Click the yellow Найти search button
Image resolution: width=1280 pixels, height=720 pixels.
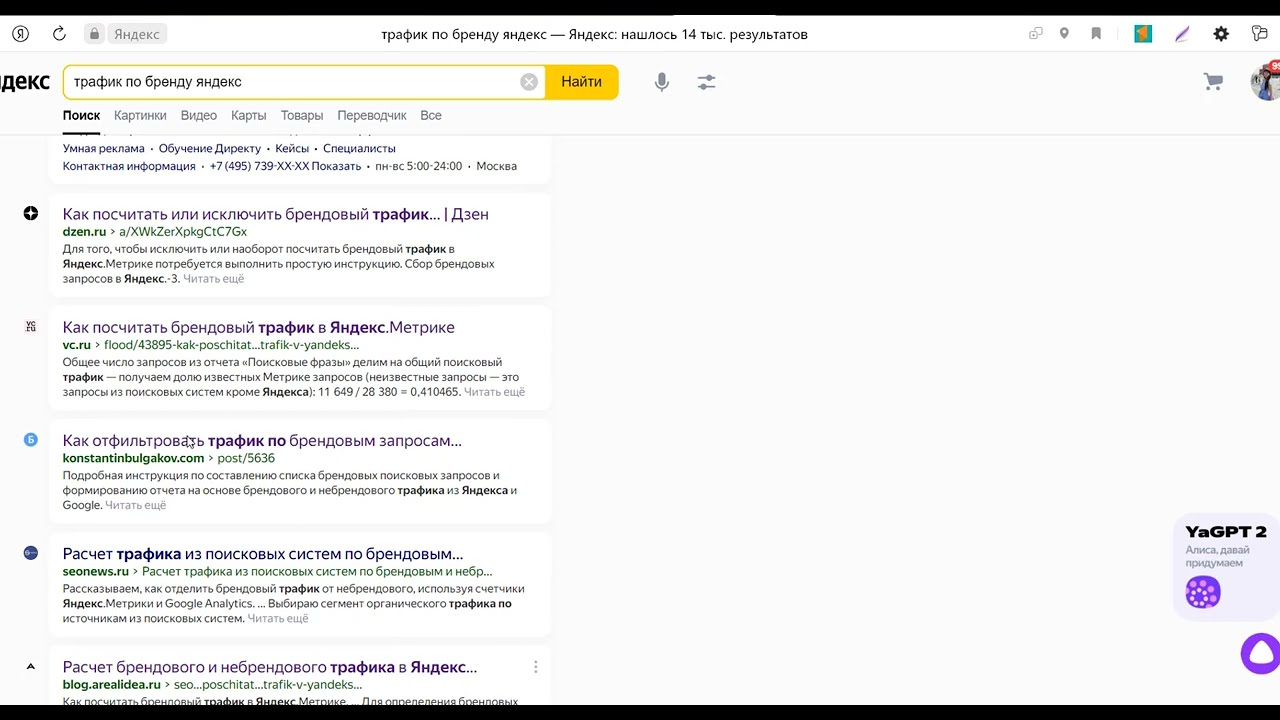coord(581,82)
